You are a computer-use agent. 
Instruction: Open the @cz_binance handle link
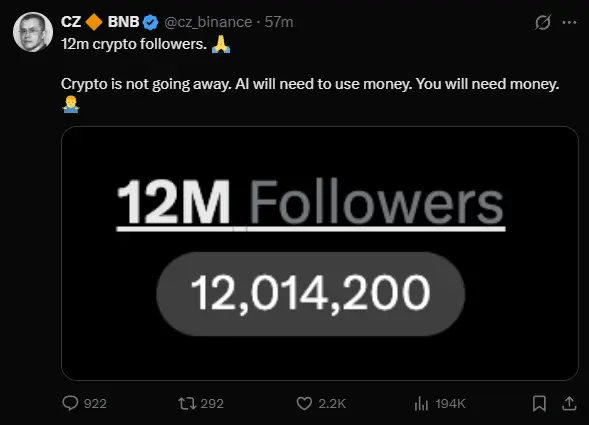coord(208,22)
